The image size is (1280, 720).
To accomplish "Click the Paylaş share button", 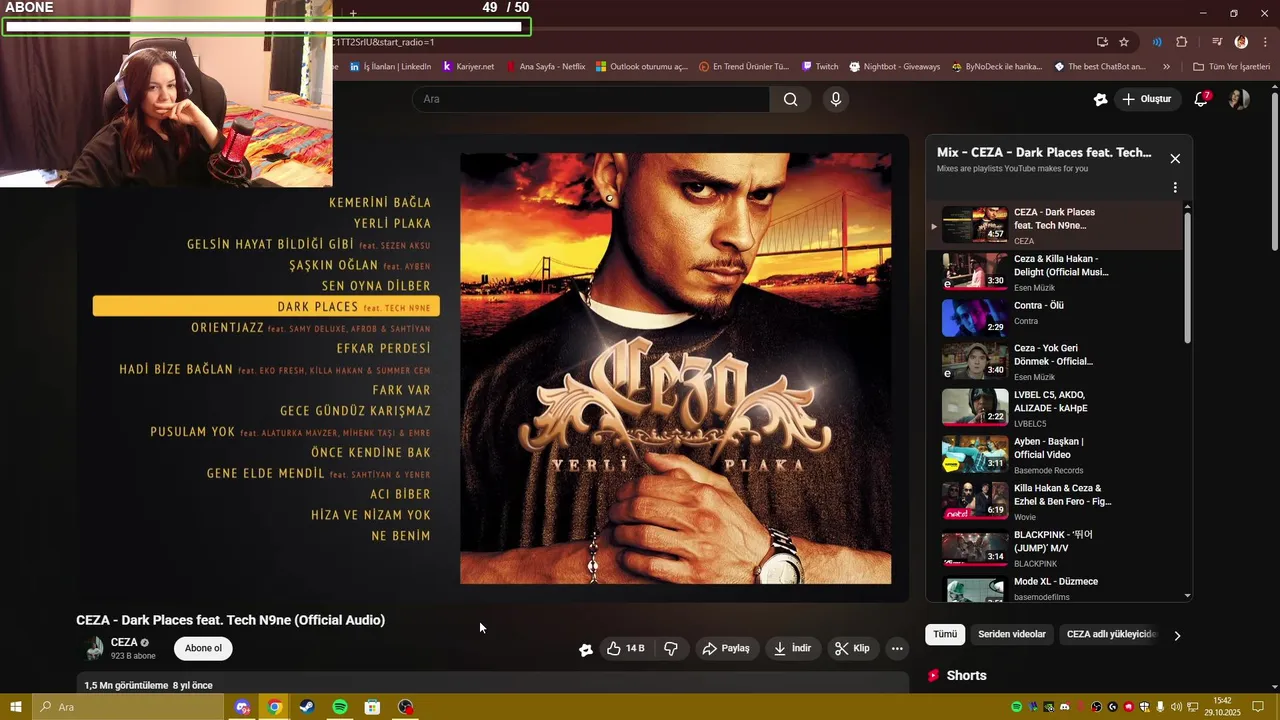I will 726,648.
